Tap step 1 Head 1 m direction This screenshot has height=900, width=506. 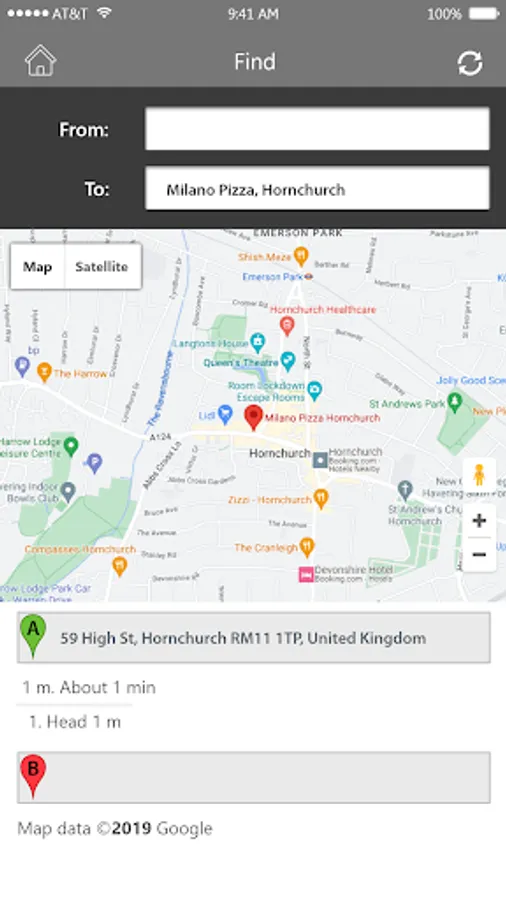(75, 722)
